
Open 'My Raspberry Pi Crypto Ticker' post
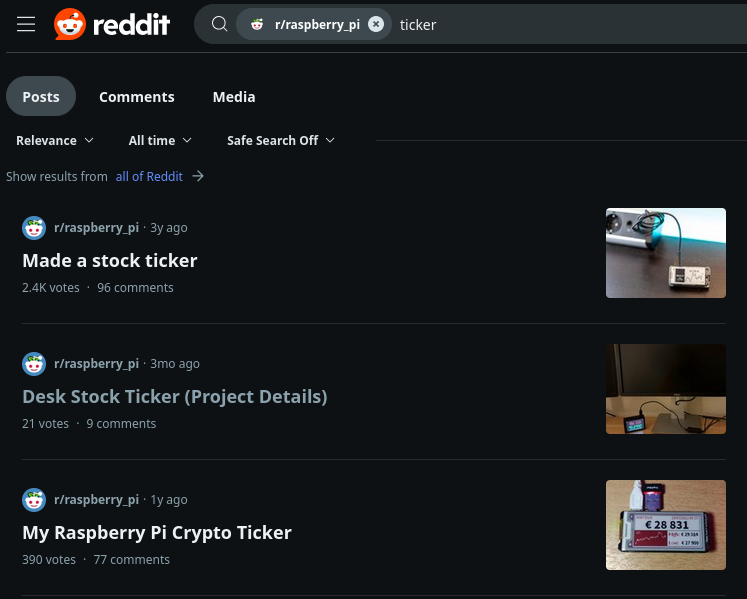point(157,533)
